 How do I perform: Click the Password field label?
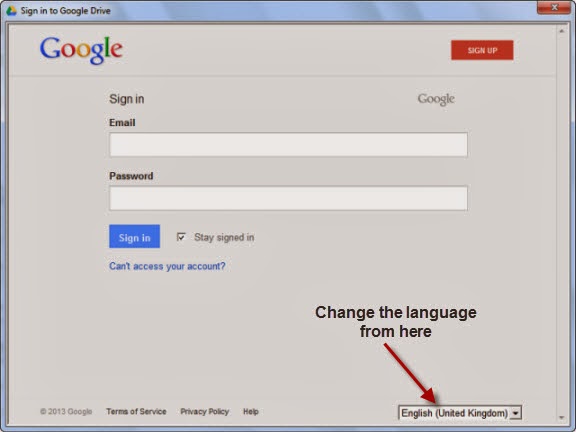point(131,176)
